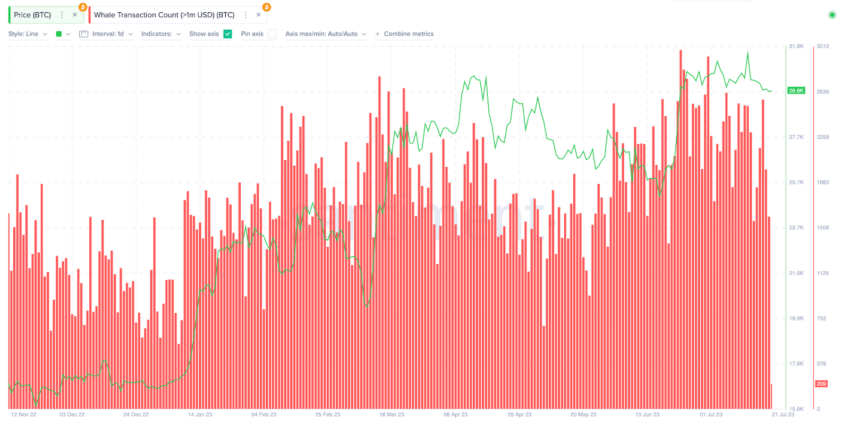Open Whale Transaction Count options menu
The image size is (850, 423).
(246, 15)
